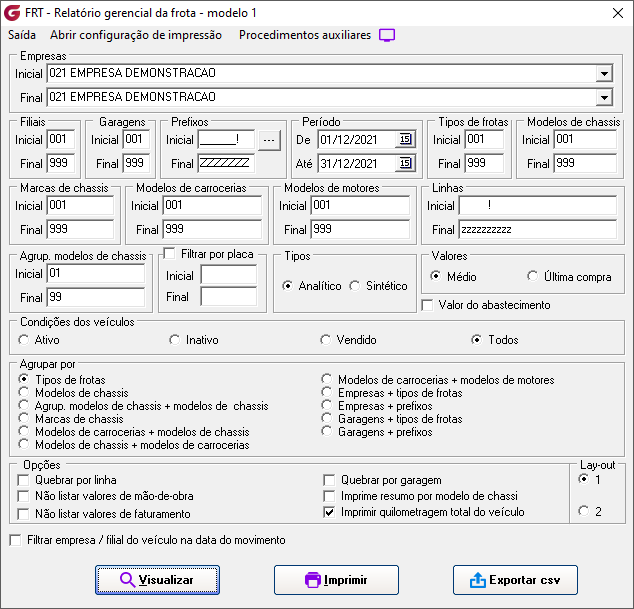
Task: Expand the Empresas Final dropdown
Action: [604, 98]
